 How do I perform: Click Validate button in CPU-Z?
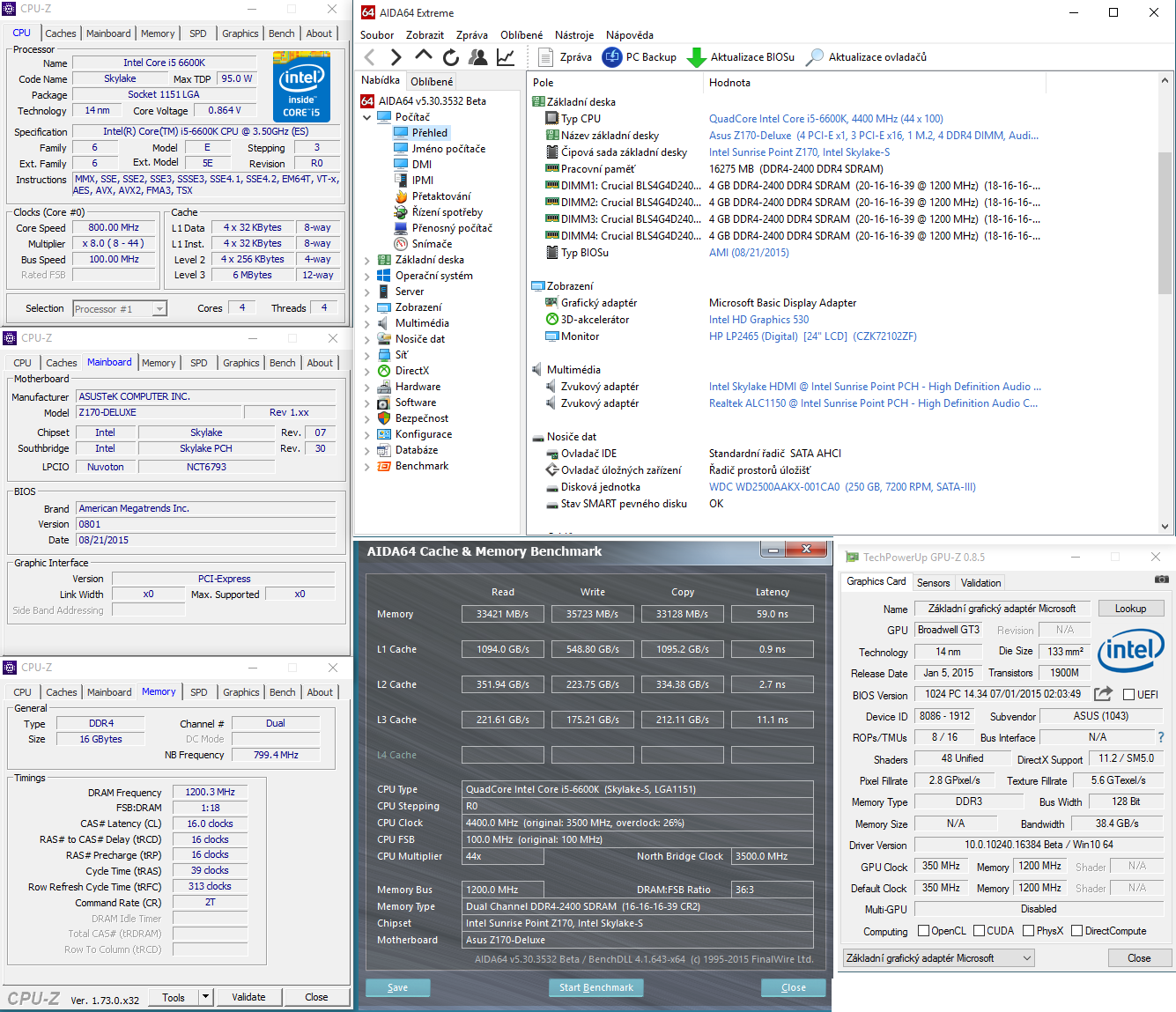pos(248,997)
